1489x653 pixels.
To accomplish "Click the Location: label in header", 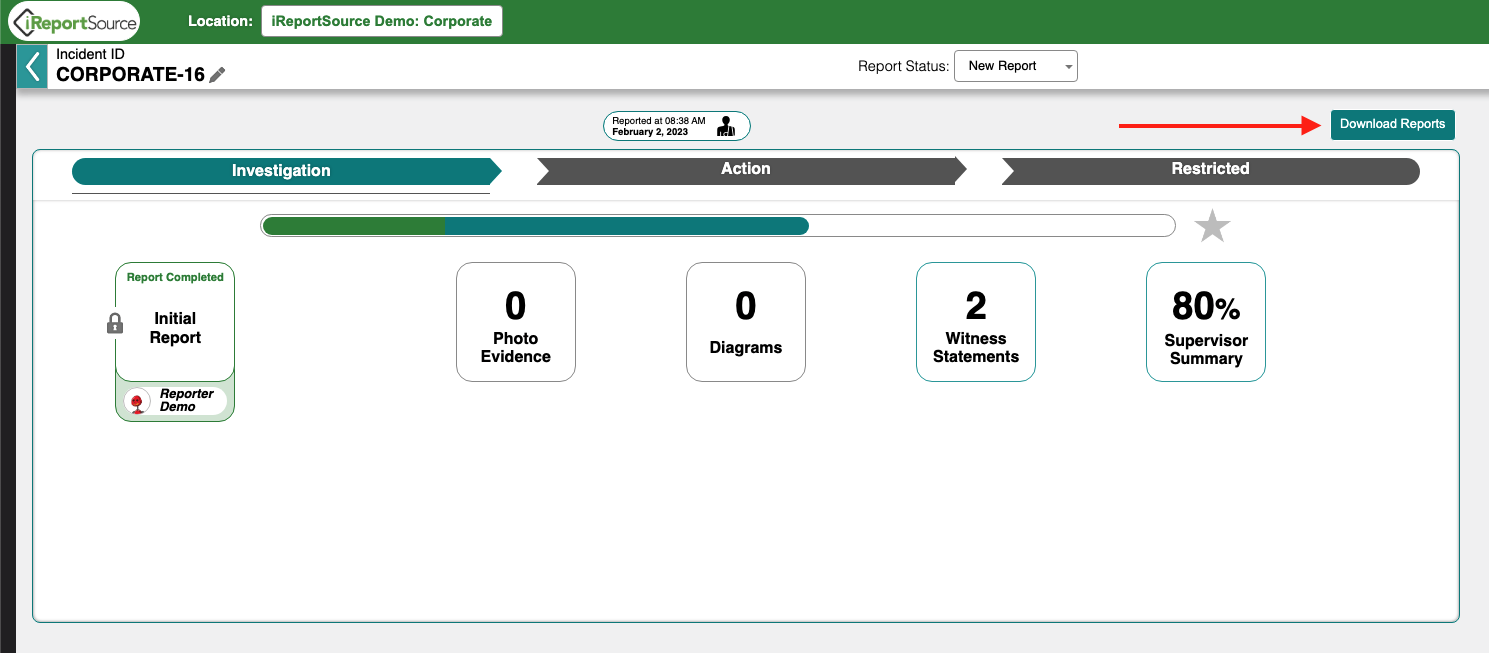I will pyautogui.click(x=220, y=21).
